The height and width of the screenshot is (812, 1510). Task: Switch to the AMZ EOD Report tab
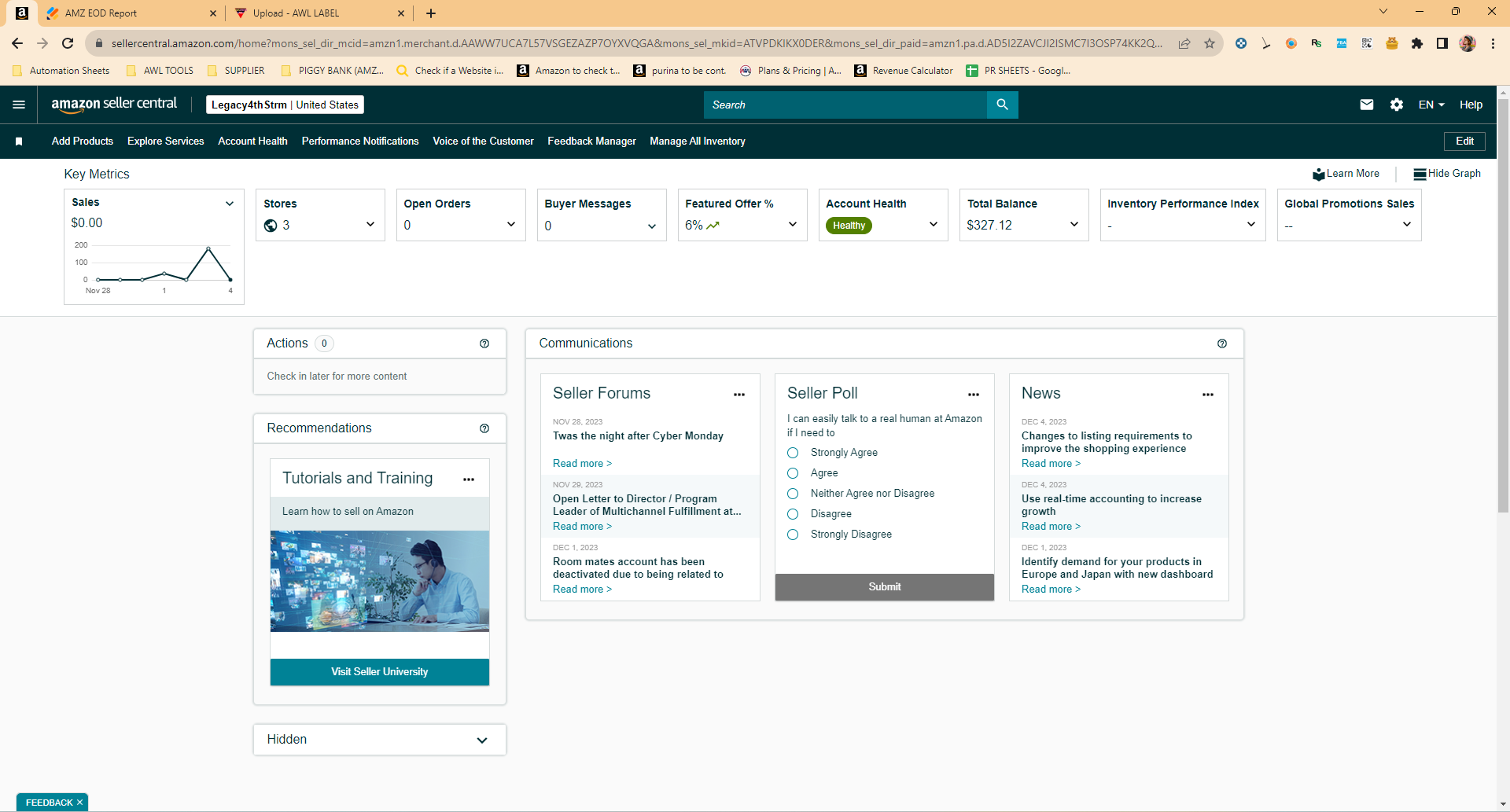pyautogui.click(x=130, y=13)
